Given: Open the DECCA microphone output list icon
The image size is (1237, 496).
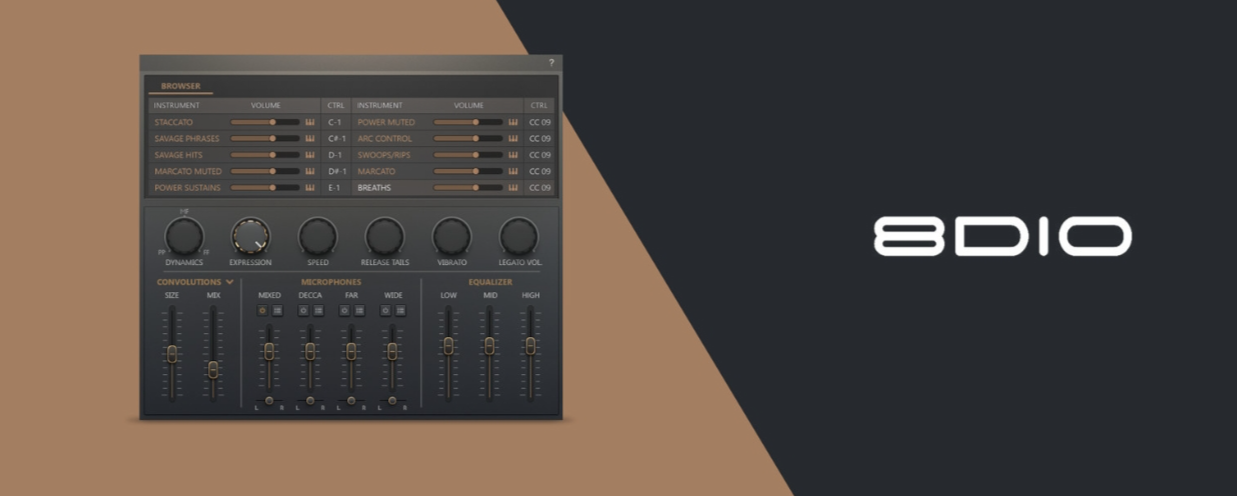Looking at the screenshot, I should coord(318,311).
